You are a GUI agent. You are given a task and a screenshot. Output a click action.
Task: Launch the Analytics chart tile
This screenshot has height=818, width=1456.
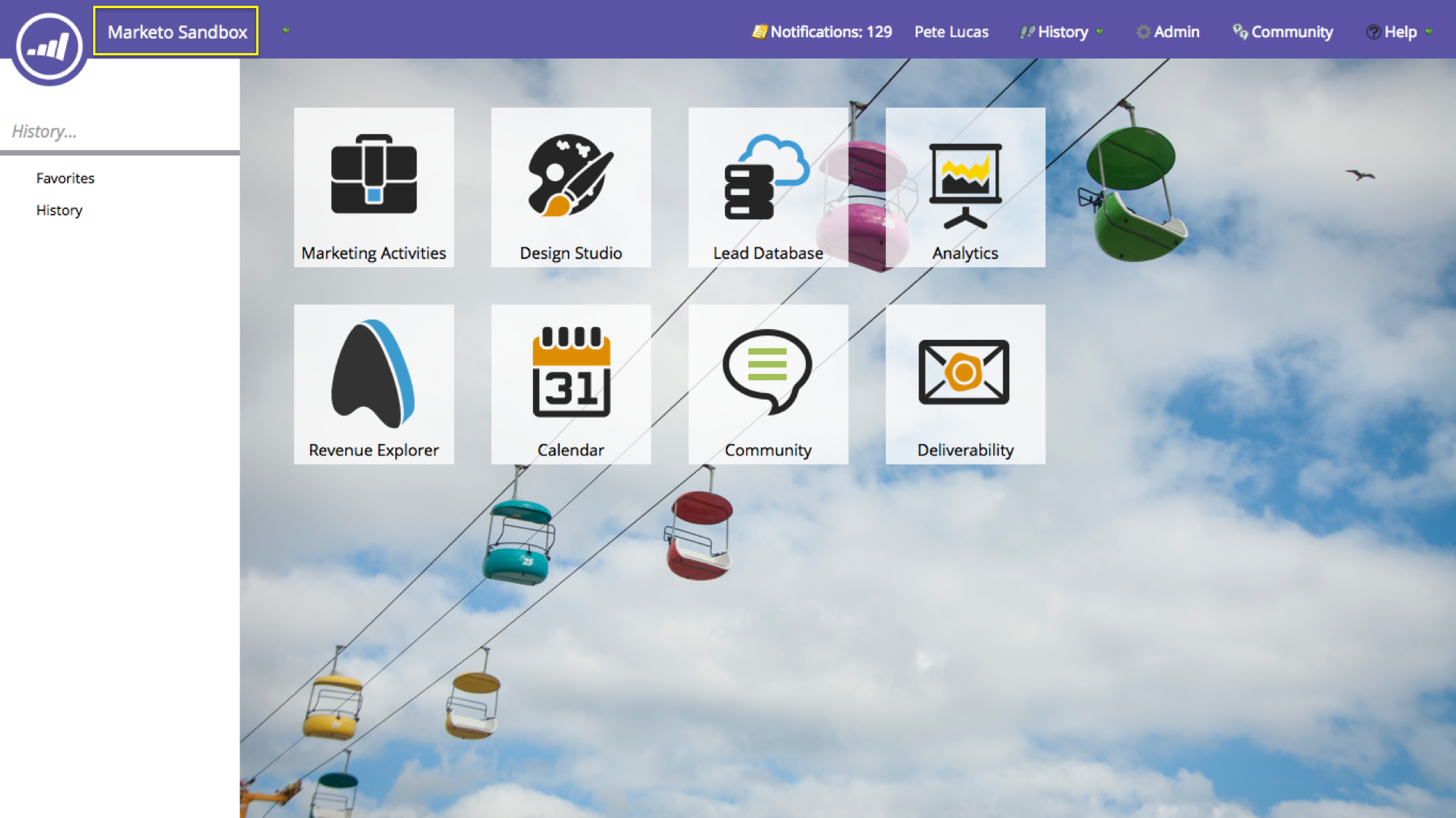(x=965, y=187)
